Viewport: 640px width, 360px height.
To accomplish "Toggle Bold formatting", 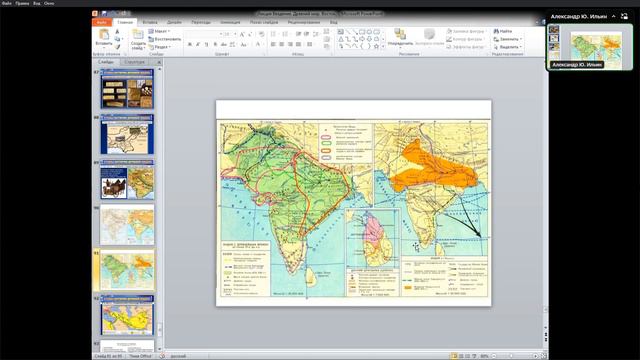I will point(190,44).
